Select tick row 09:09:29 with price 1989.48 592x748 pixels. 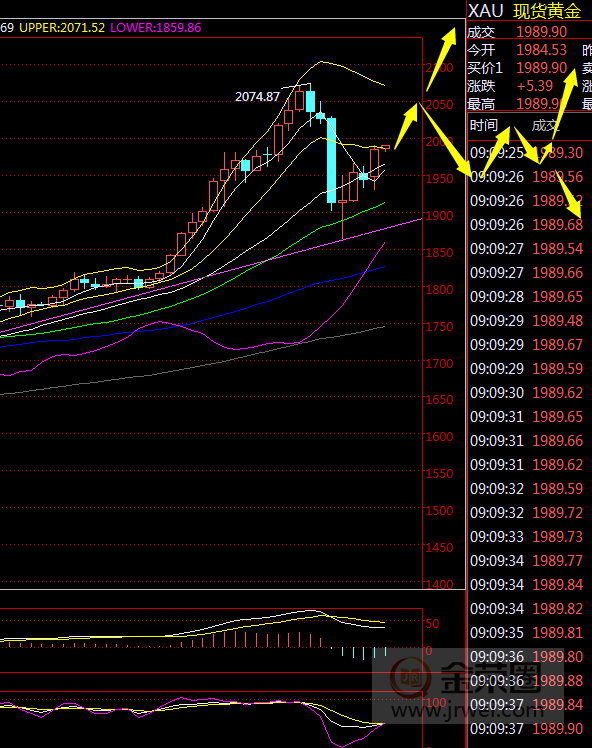(x=527, y=321)
